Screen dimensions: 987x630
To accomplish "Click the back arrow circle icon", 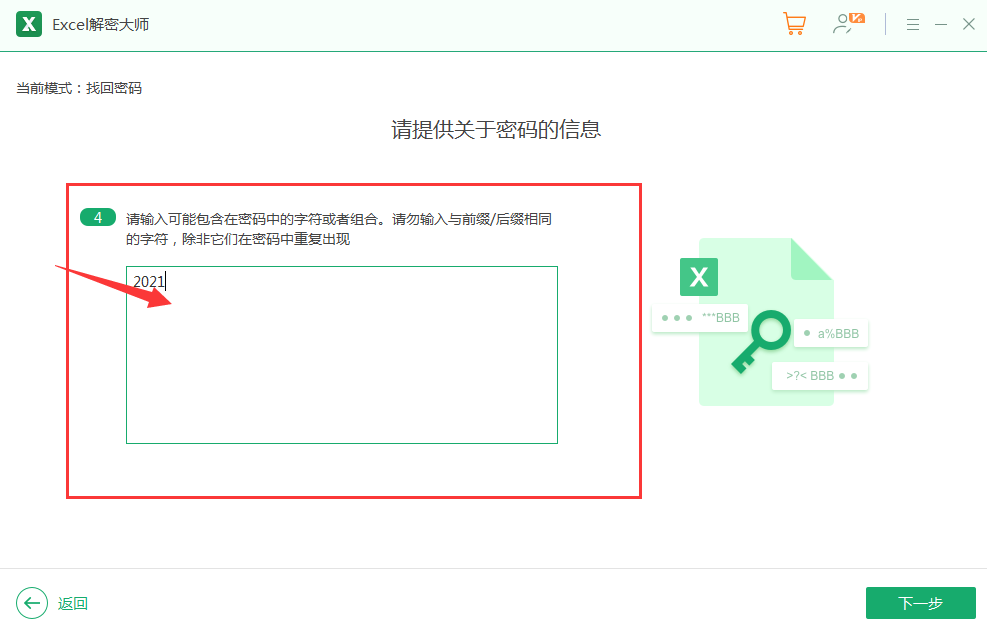I will 32,603.
